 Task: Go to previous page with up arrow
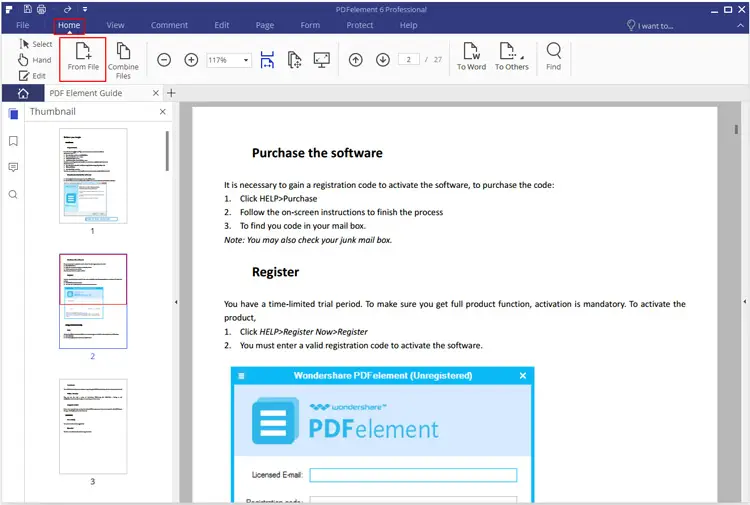355,60
